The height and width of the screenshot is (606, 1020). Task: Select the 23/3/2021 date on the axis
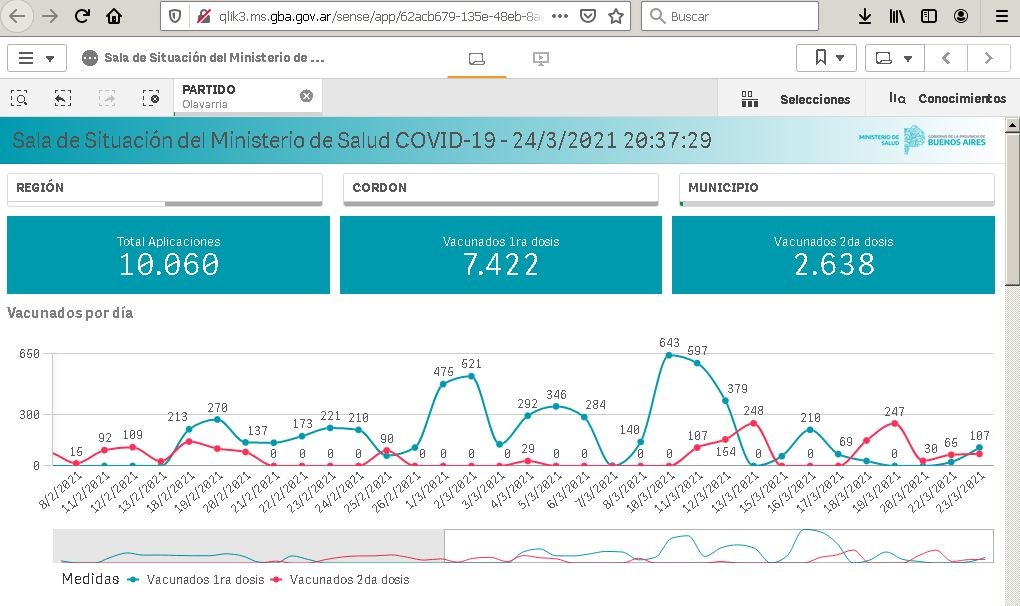(x=961, y=492)
